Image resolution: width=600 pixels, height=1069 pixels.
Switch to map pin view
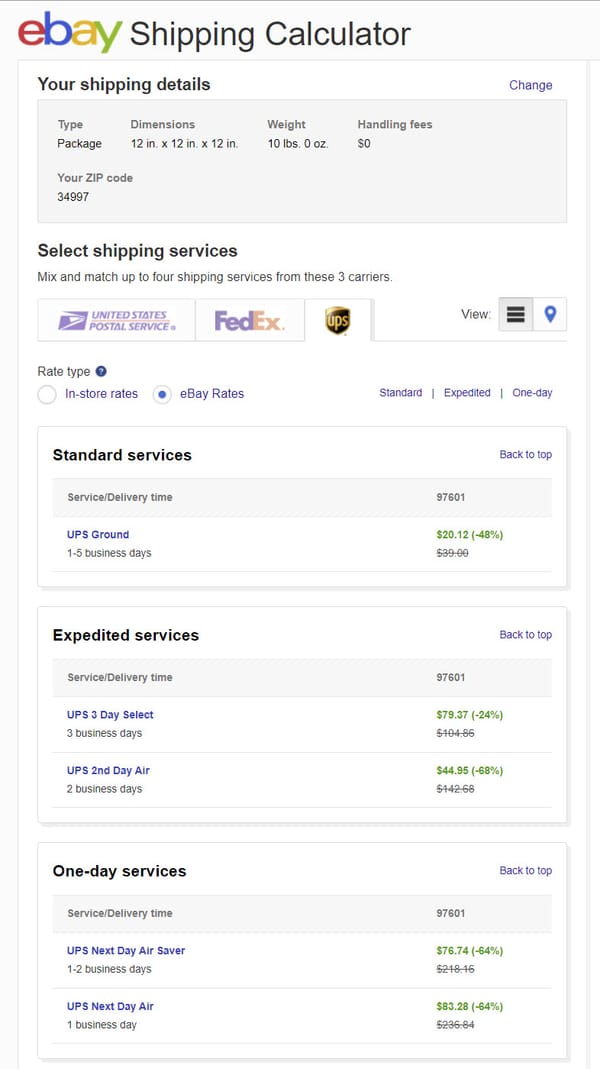549,314
